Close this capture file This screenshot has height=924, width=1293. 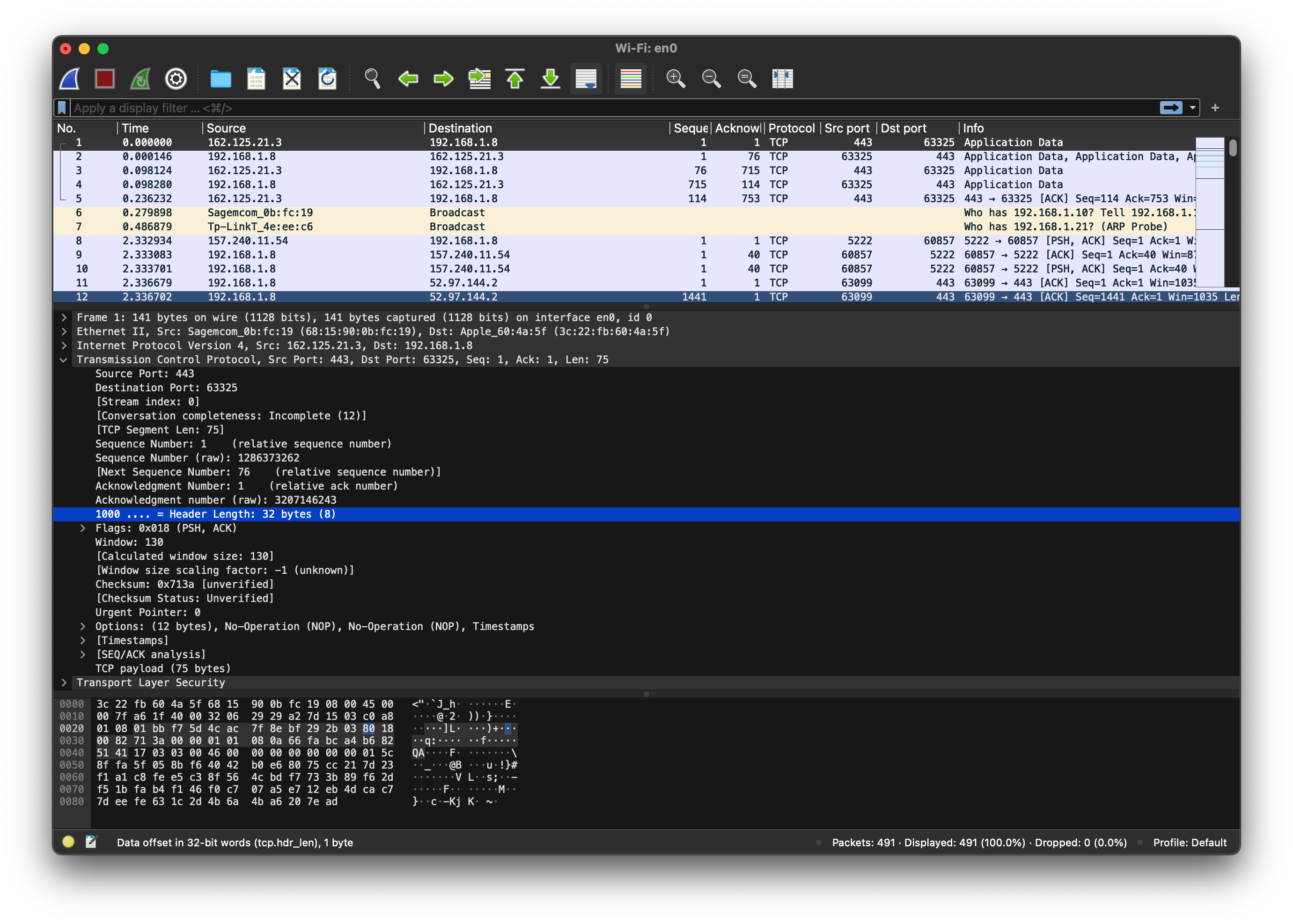292,79
